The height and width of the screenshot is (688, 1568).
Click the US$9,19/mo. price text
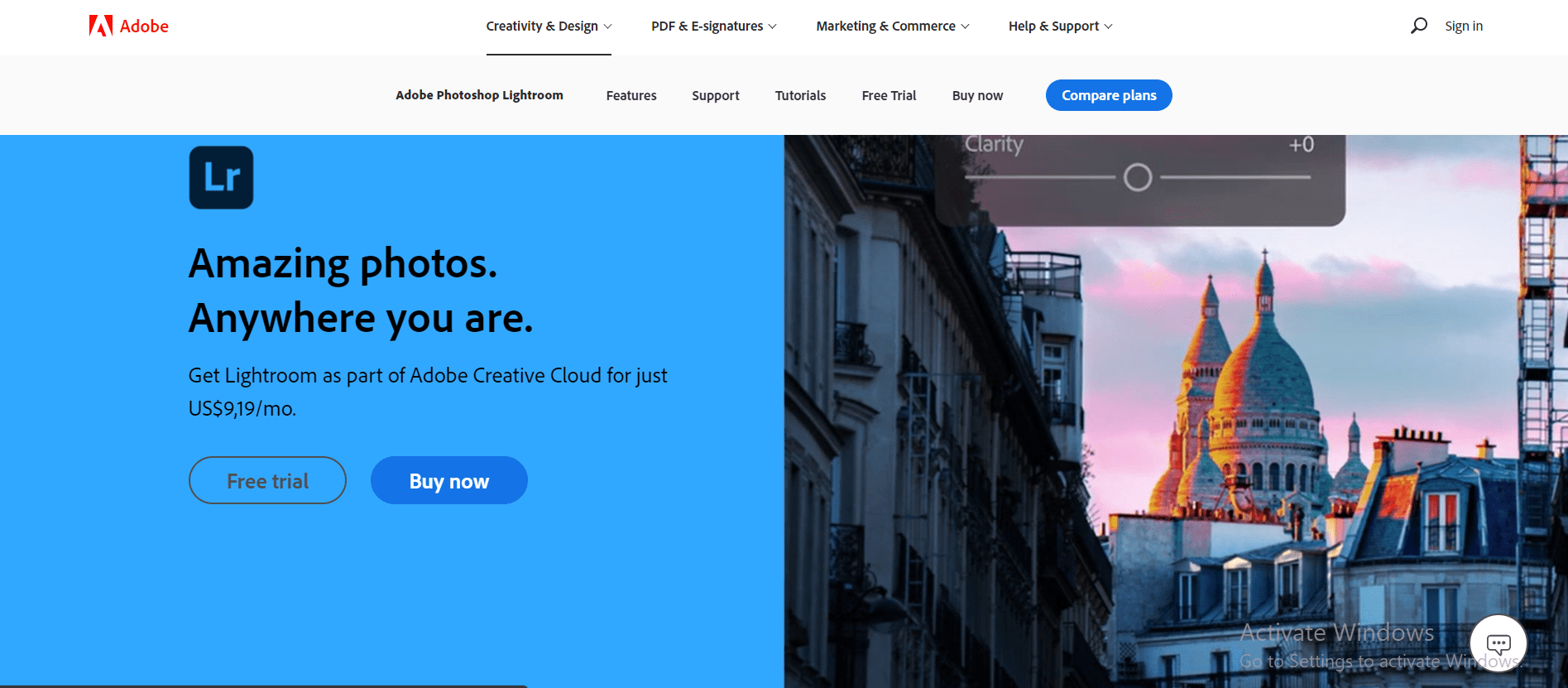click(242, 409)
